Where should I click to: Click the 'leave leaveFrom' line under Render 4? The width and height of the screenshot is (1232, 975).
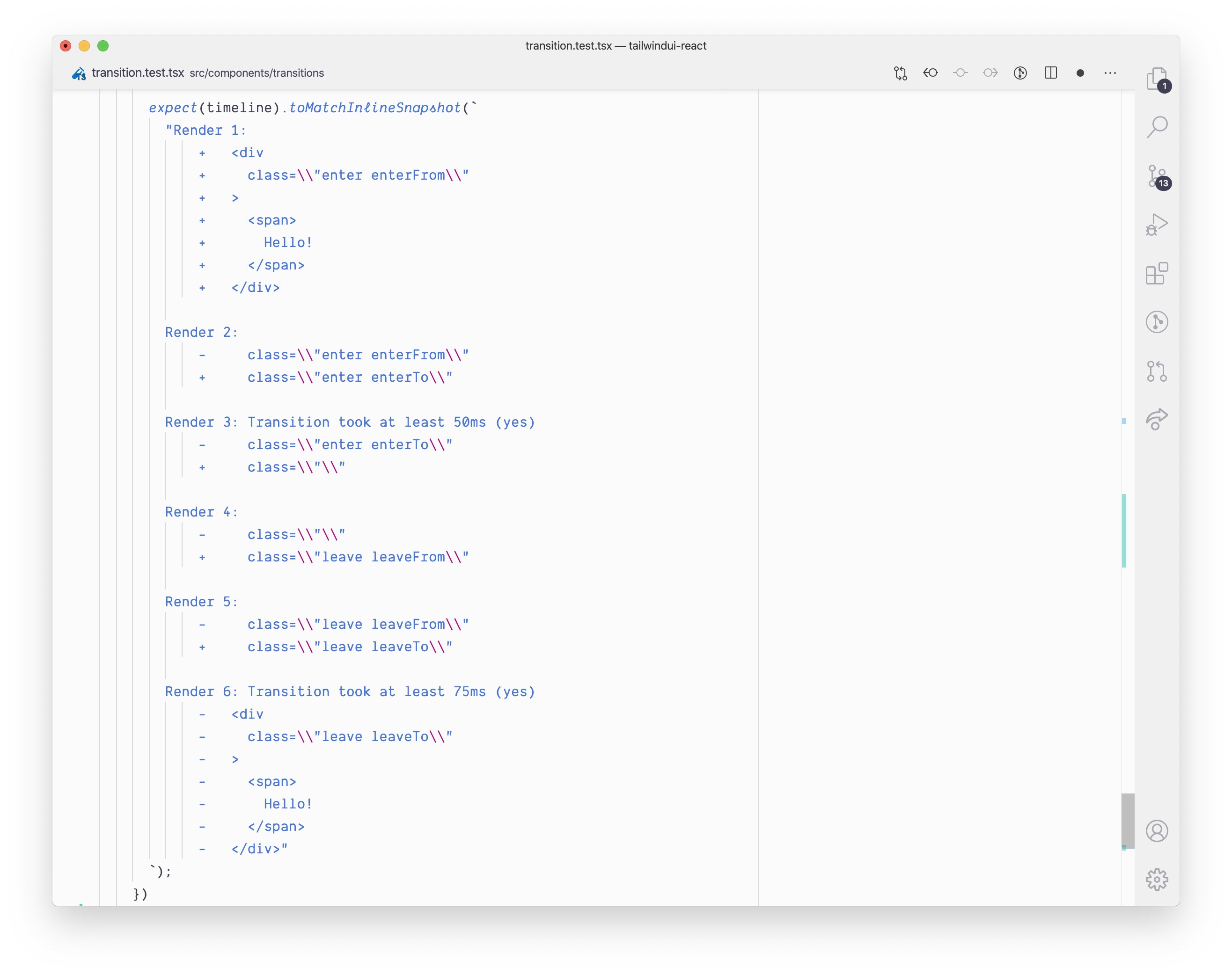(358, 557)
